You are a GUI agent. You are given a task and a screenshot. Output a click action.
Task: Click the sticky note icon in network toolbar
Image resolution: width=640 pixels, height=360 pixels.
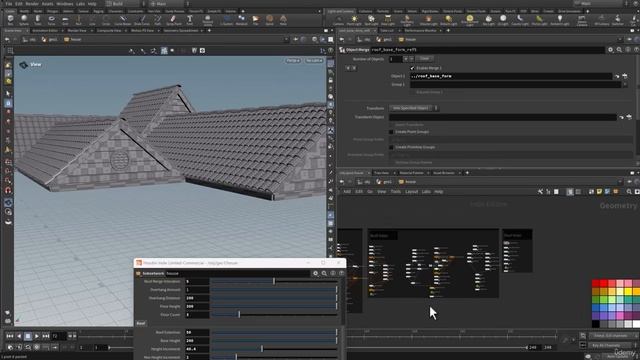point(599,191)
